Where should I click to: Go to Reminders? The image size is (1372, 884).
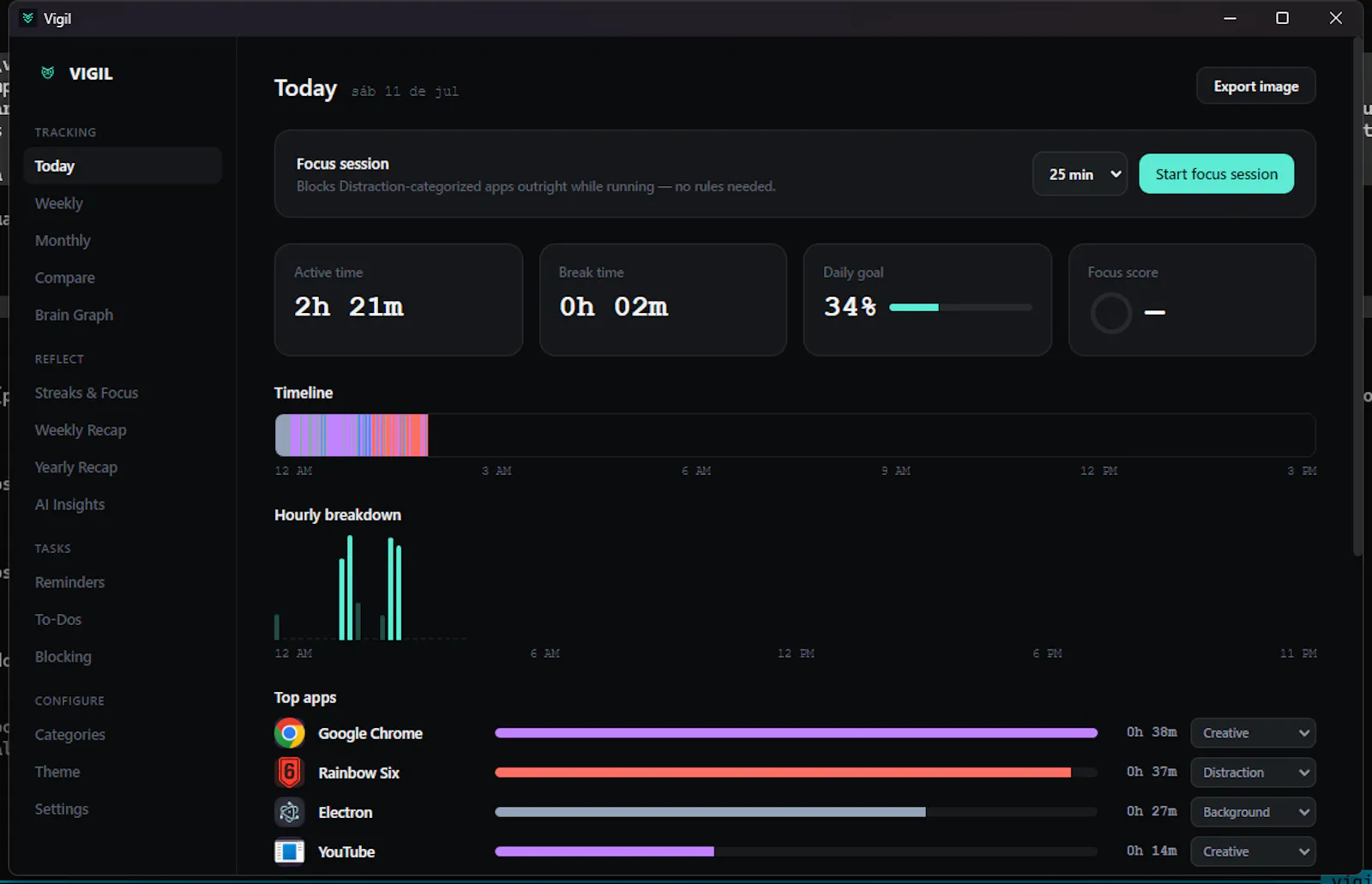[x=123, y=582]
